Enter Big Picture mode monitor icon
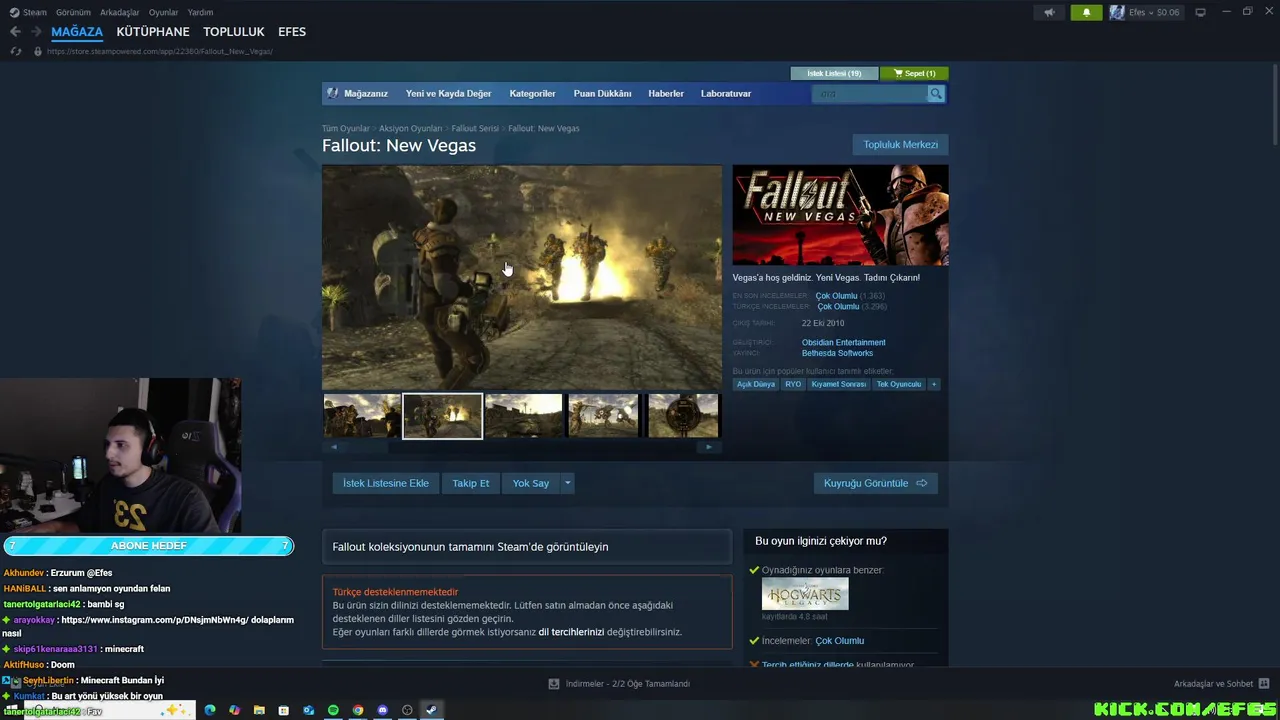Image resolution: width=1280 pixels, height=720 pixels. (1200, 12)
